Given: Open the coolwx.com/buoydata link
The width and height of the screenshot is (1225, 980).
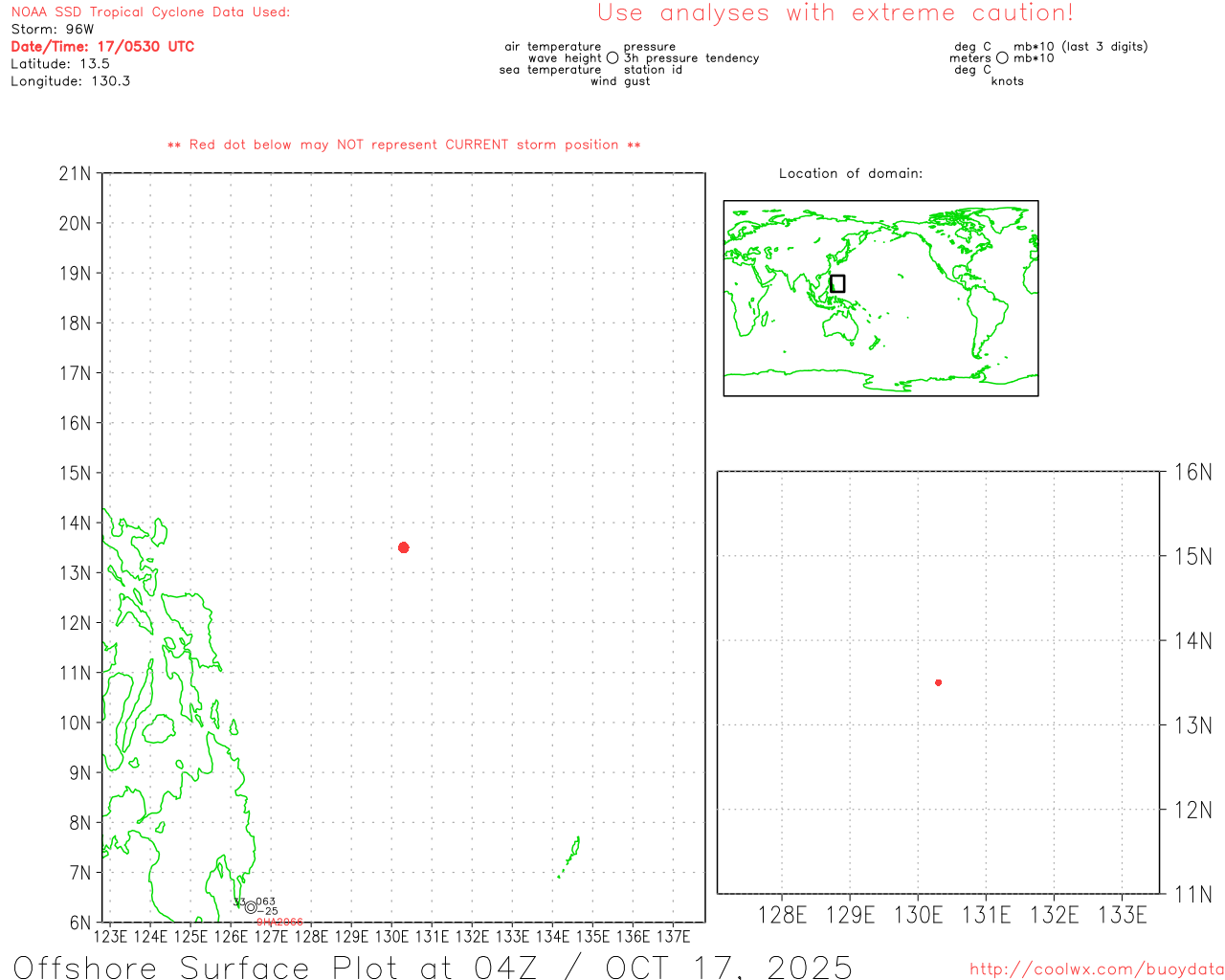Looking at the screenshot, I should pyautogui.click(x=1096, y=969).
